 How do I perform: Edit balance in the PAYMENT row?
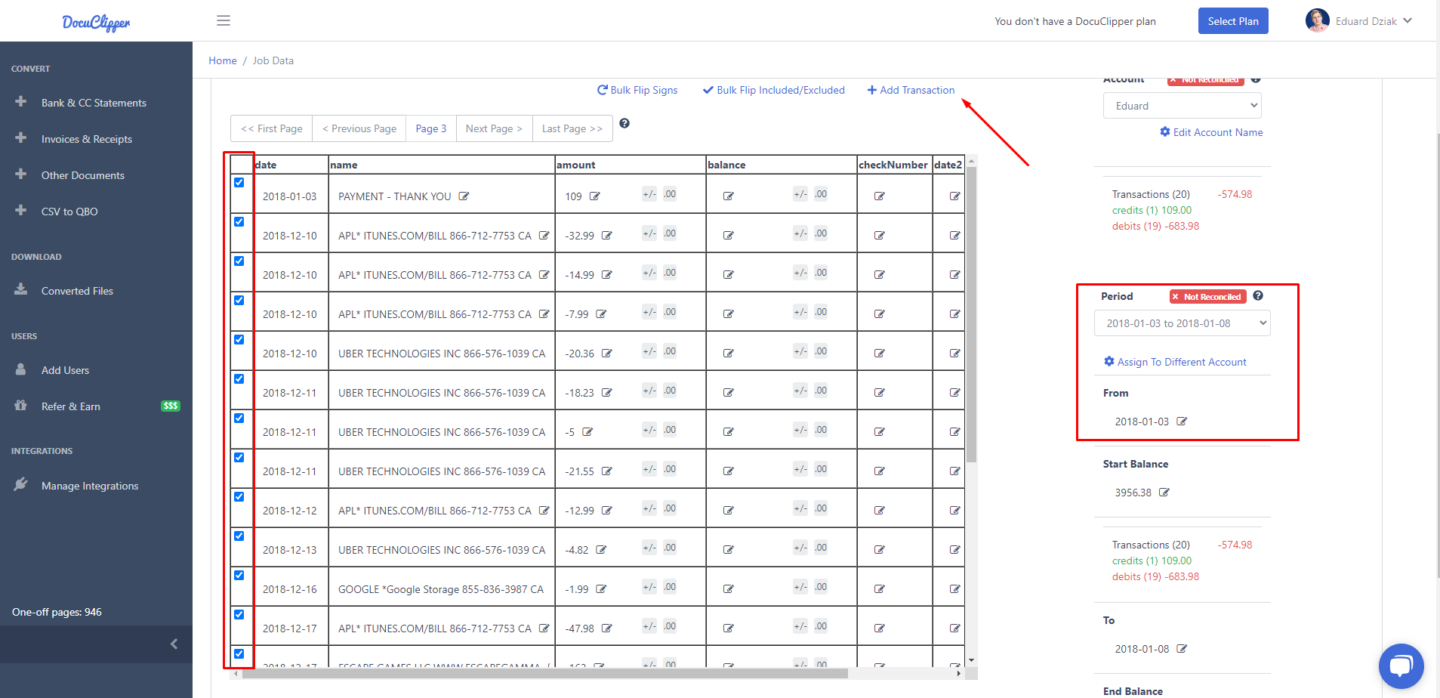(x=728, y=196)
